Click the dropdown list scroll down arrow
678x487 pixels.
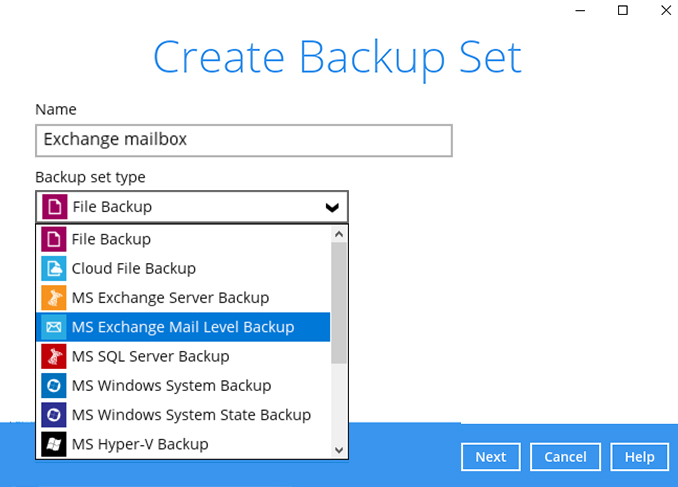pyautogui.click(x=339, y=450)
